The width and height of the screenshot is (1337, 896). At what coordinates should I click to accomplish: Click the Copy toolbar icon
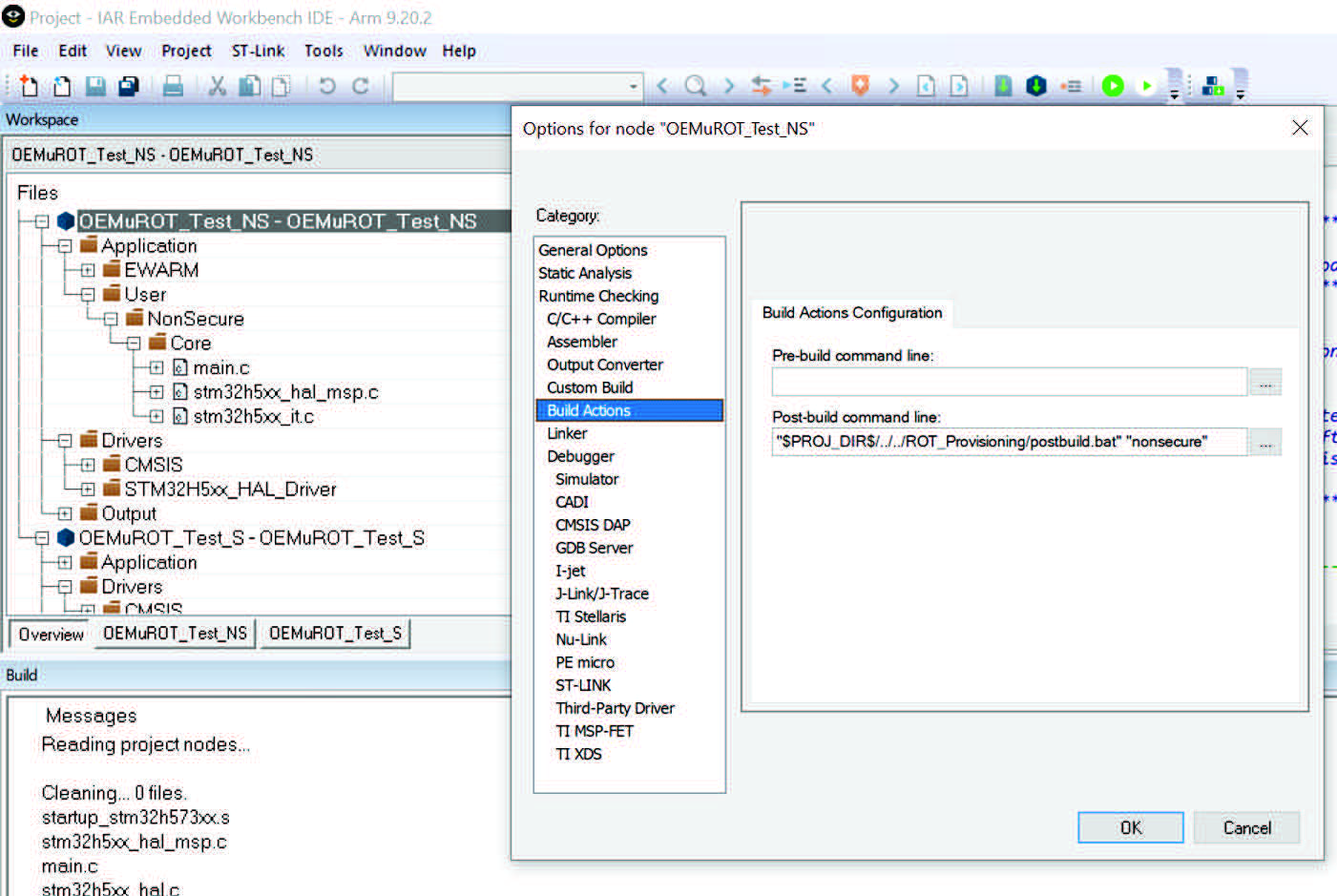[249, 86]
